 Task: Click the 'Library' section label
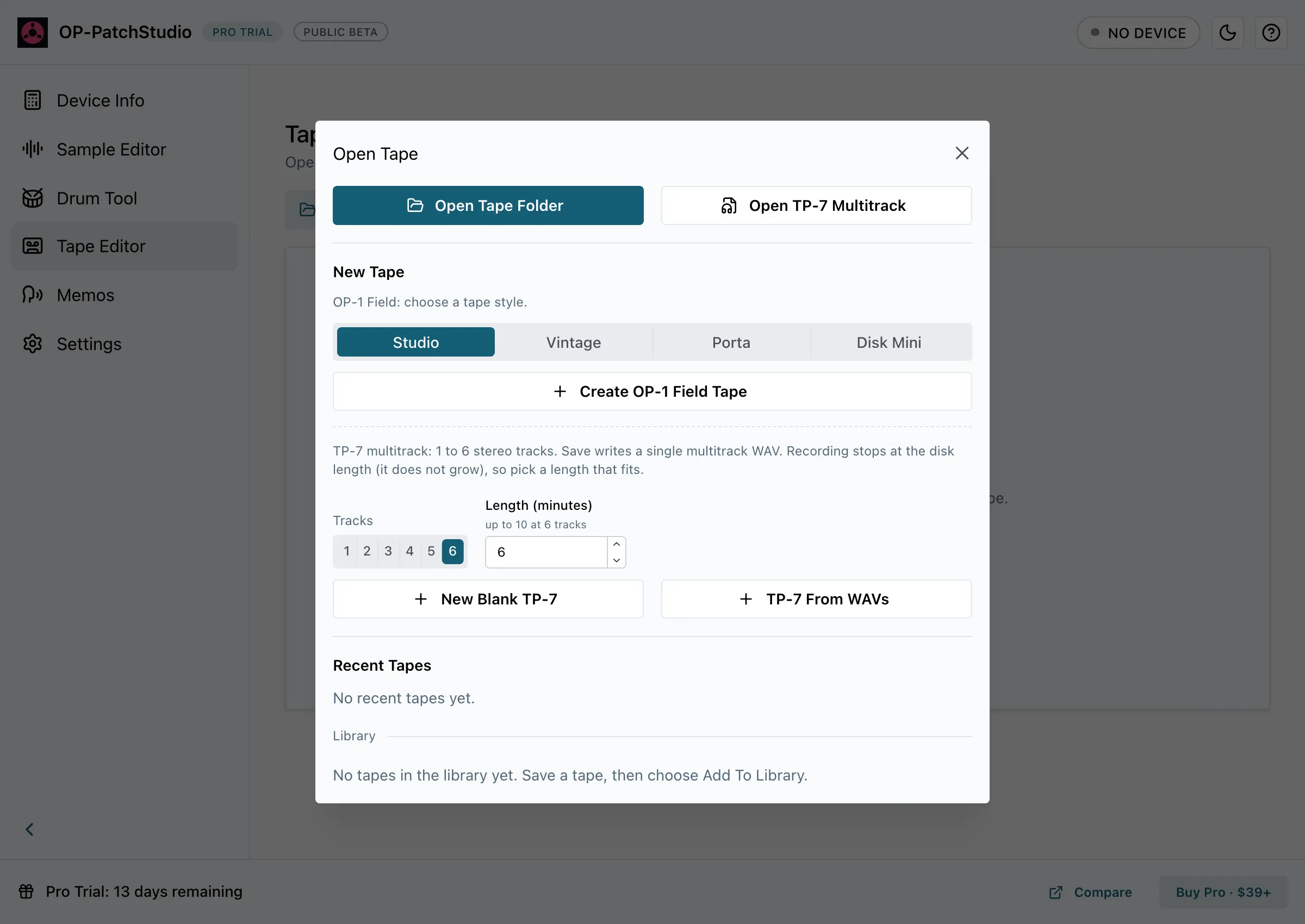[354, 736]
